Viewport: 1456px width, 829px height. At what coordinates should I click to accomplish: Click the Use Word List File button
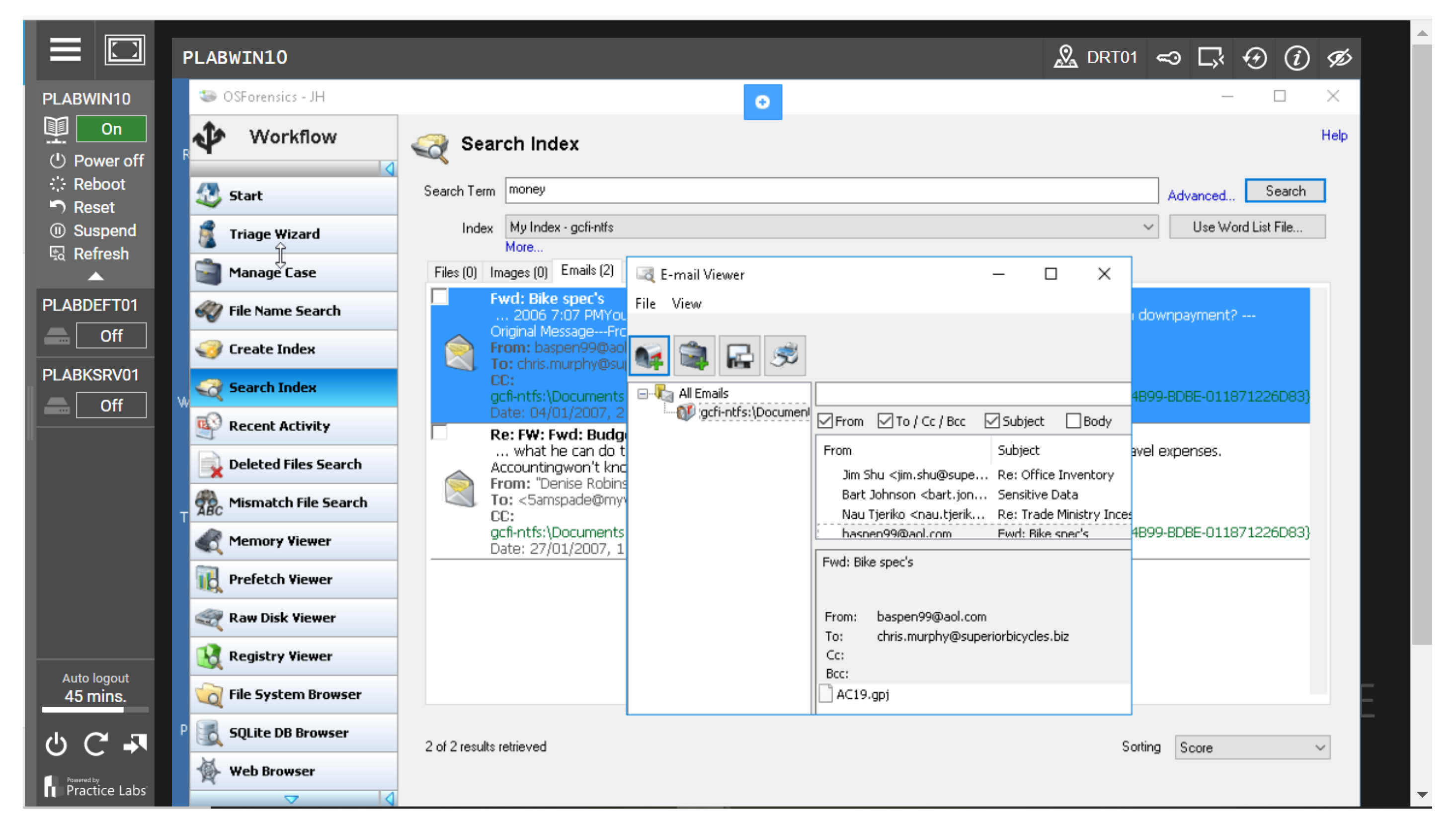[x=1246, y=227]
